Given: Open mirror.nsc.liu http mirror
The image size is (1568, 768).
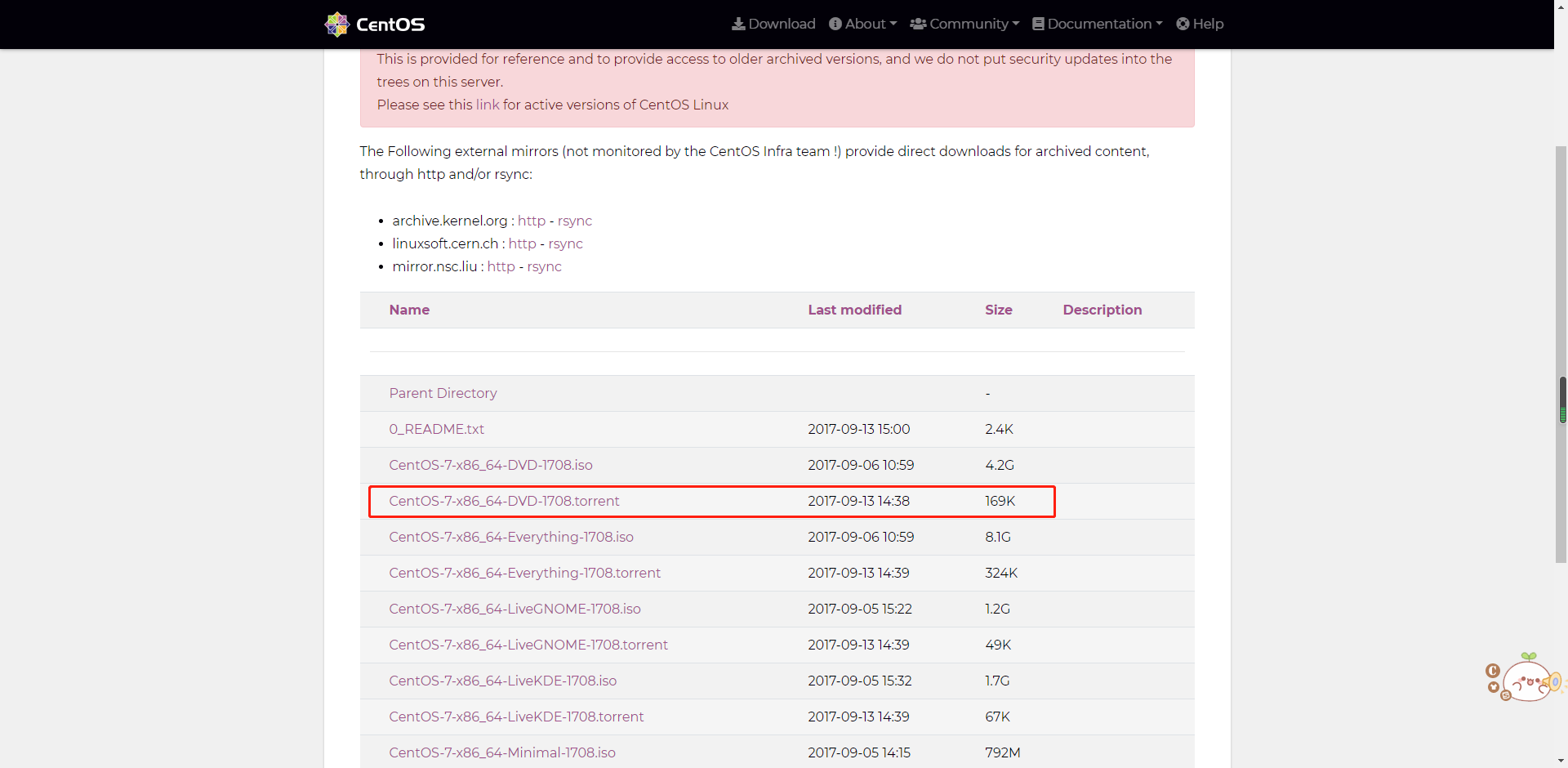Looking at the screenshot, I should (x=501, y=266).
